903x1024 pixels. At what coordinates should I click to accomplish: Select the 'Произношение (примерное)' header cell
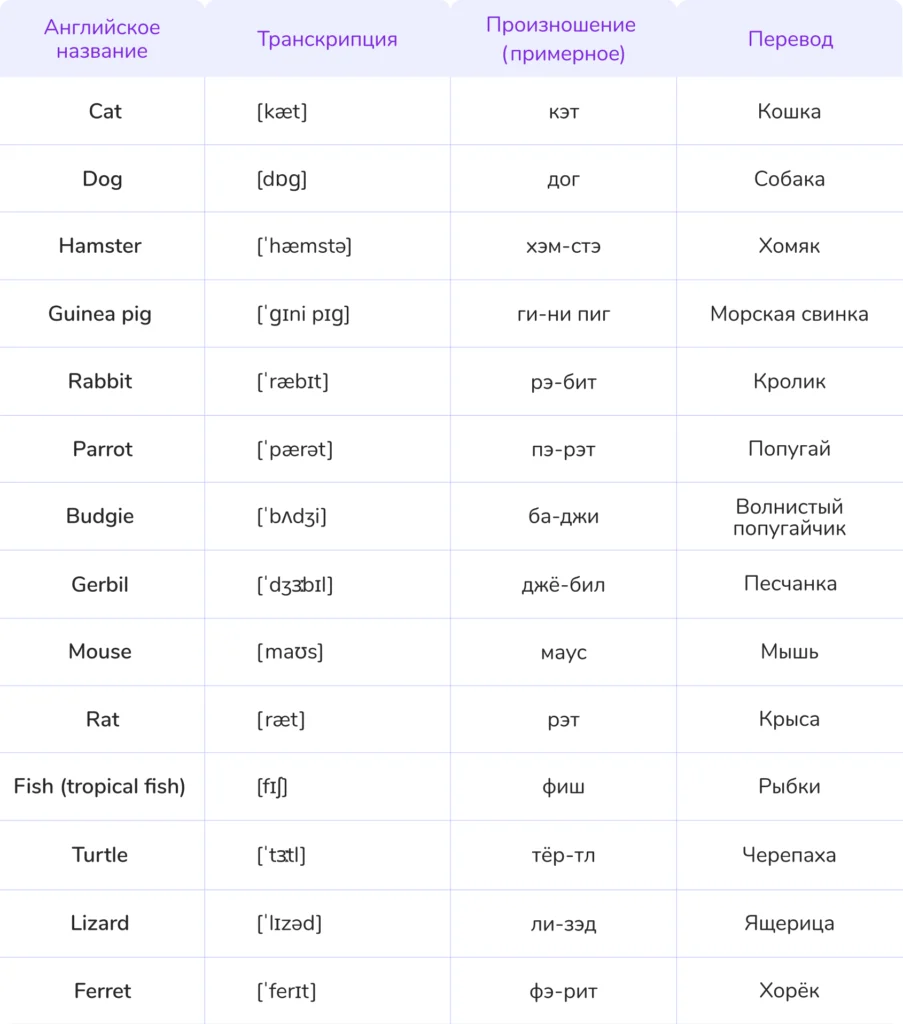[x=563, y=39]
